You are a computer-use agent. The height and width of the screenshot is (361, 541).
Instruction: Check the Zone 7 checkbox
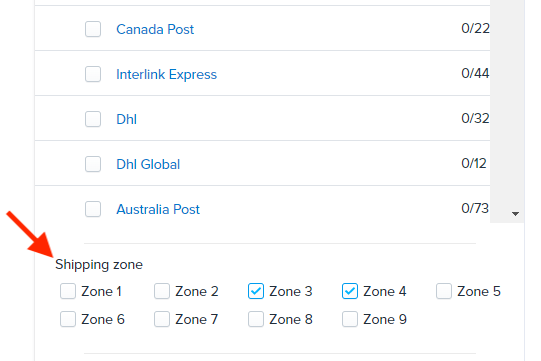point(162,319)
